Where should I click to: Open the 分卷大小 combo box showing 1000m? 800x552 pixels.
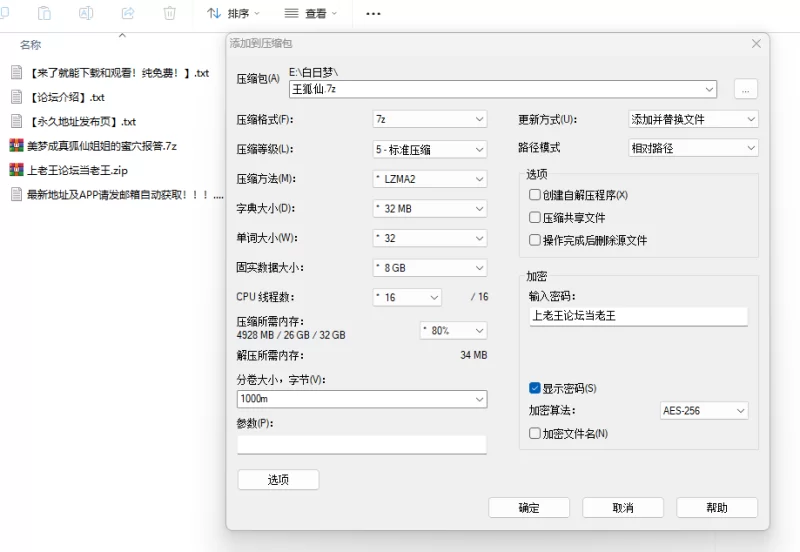362,399
